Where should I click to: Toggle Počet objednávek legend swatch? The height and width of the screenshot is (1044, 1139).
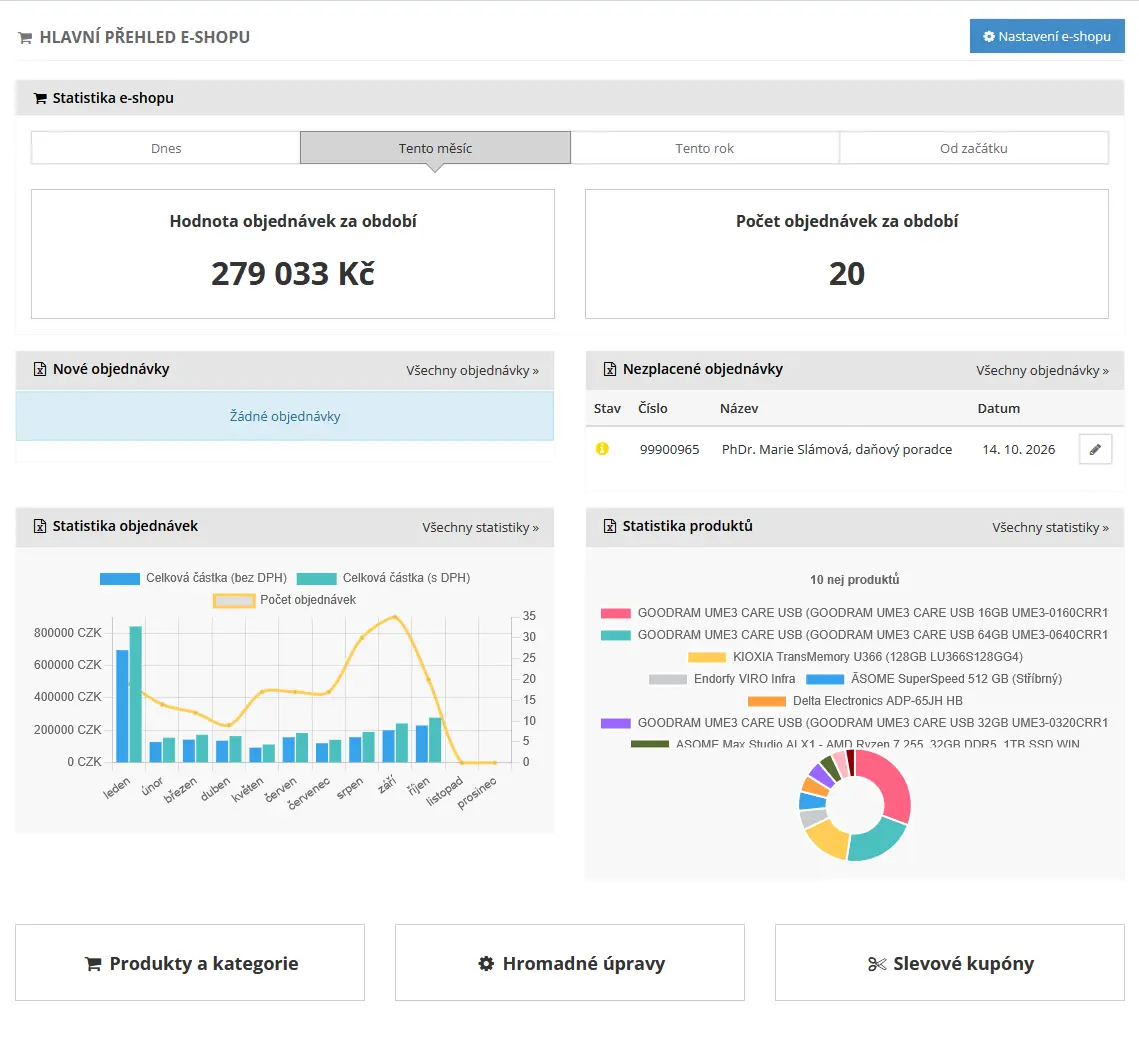click(234, 601)
